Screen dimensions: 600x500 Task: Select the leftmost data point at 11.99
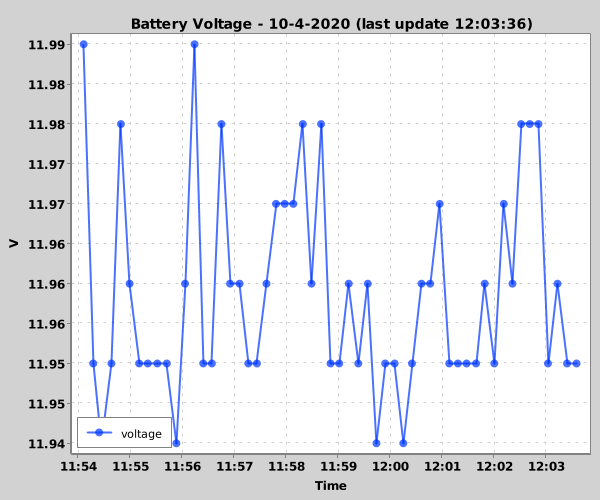tap(84, 44)
